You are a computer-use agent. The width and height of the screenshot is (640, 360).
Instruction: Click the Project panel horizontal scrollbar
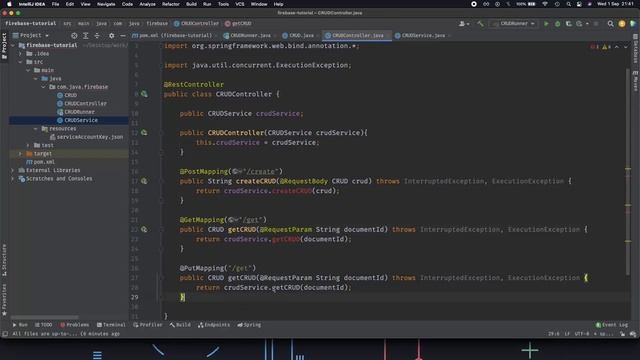pos(44,317)
